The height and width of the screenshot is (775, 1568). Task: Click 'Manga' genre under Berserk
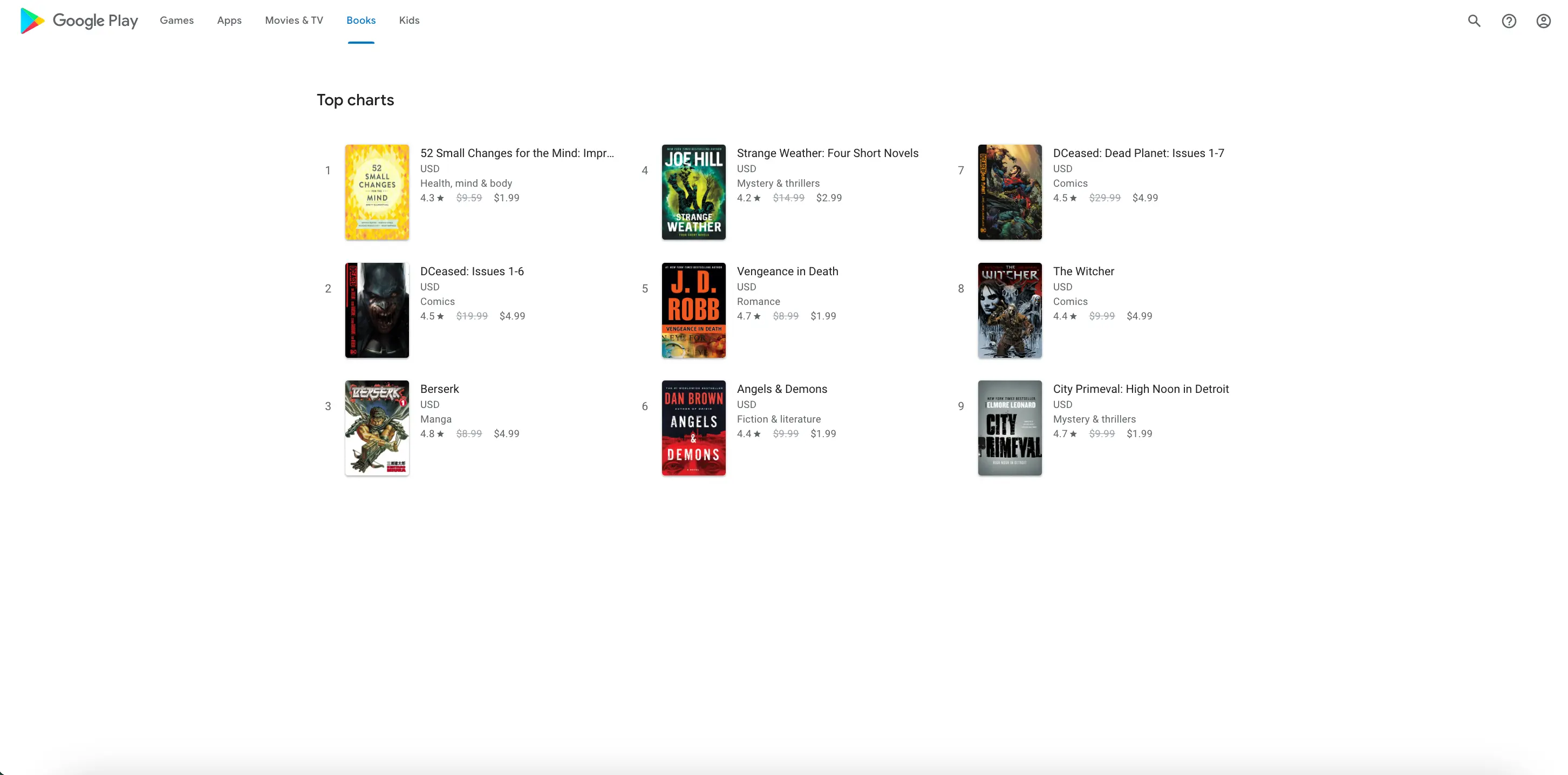[x=436, y=419]
